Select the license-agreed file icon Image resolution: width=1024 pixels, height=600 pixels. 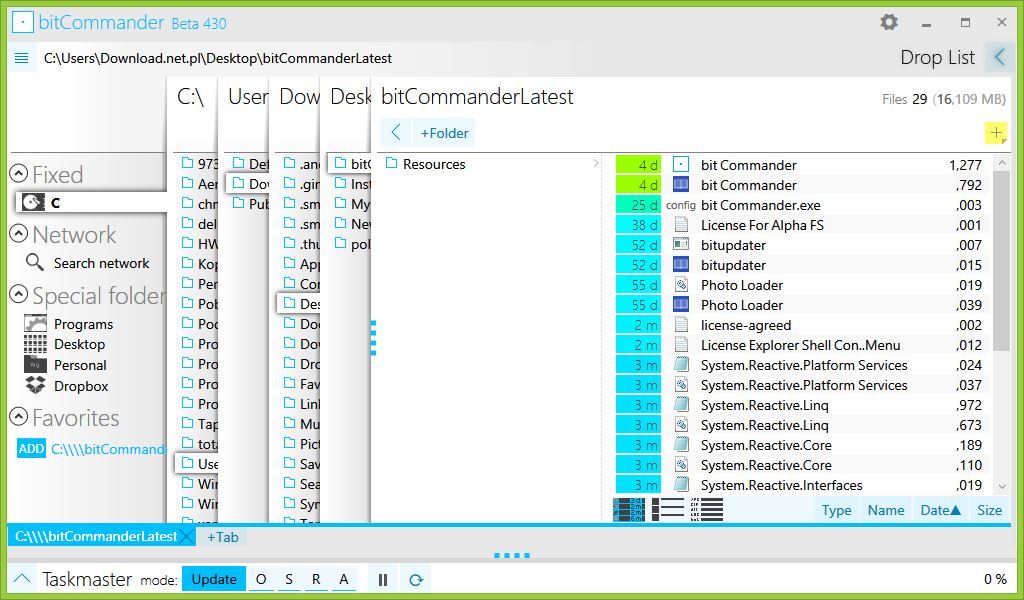[681, 324]
